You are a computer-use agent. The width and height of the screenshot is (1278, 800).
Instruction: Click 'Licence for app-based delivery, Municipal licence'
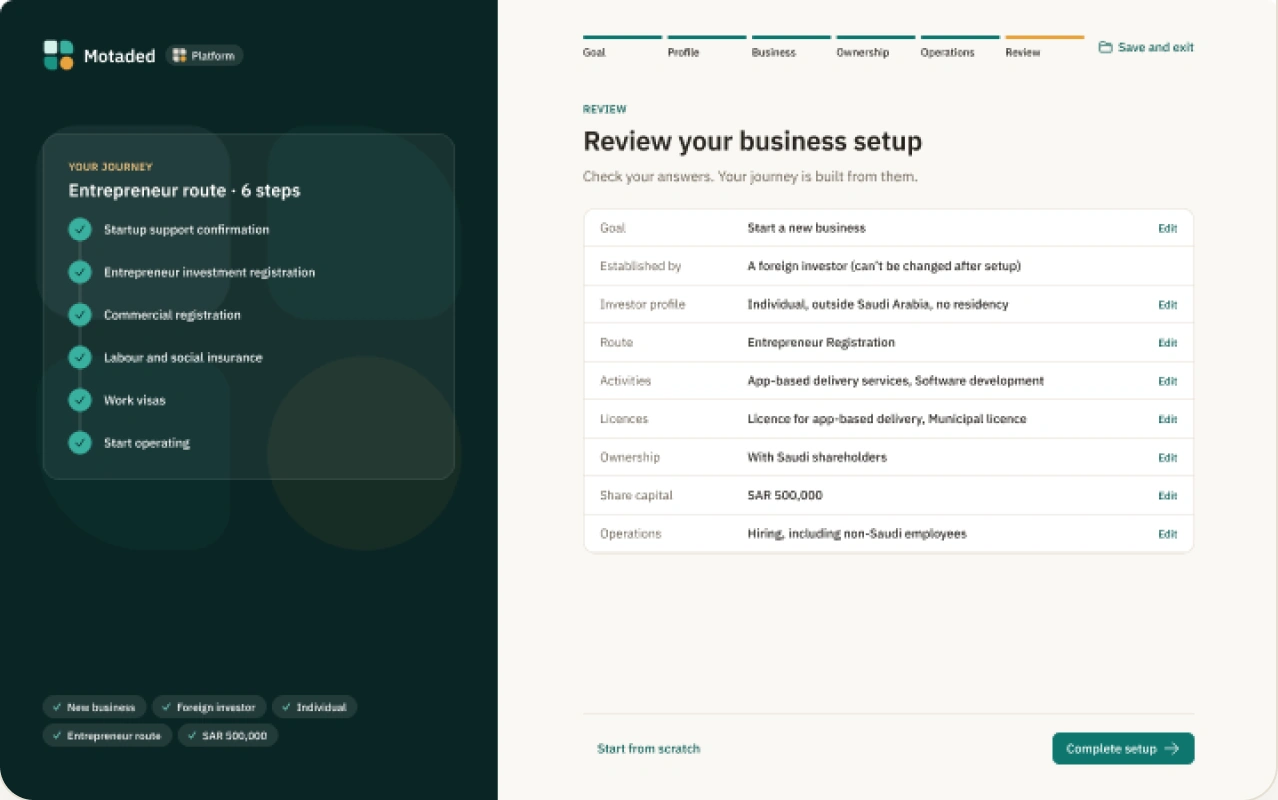(887, 419)
